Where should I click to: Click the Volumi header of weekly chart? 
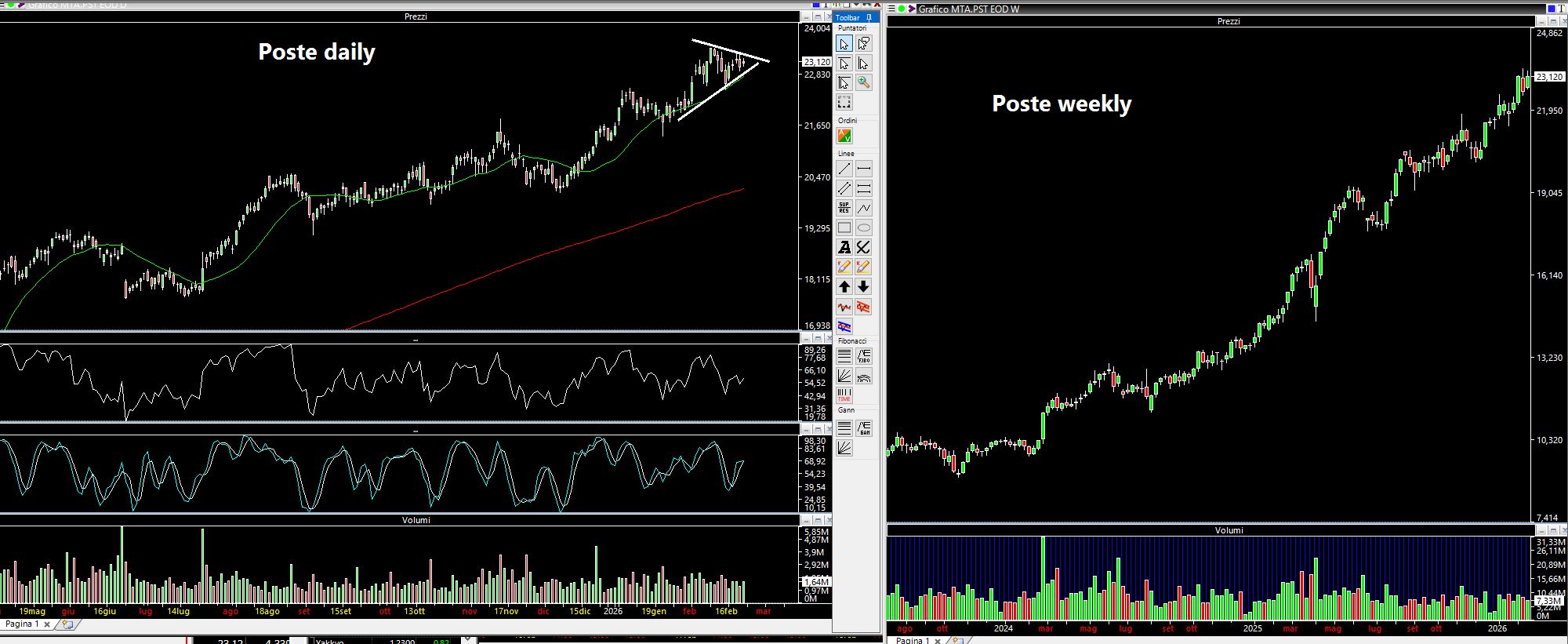point(1229,530)
